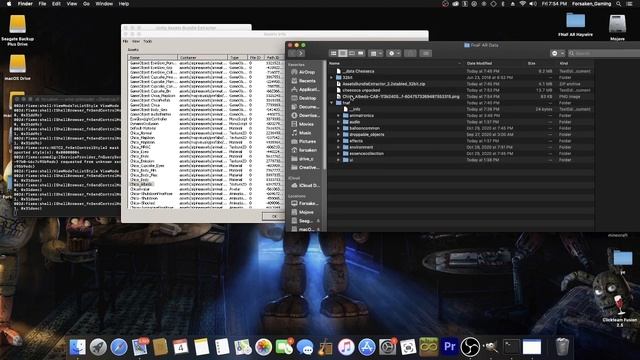The height and width of the screenshot is (360, 640).
Task: Open Seagate Backup Plus Drive desktop icon
Action: pyautogui.click(x=18, y=30)
